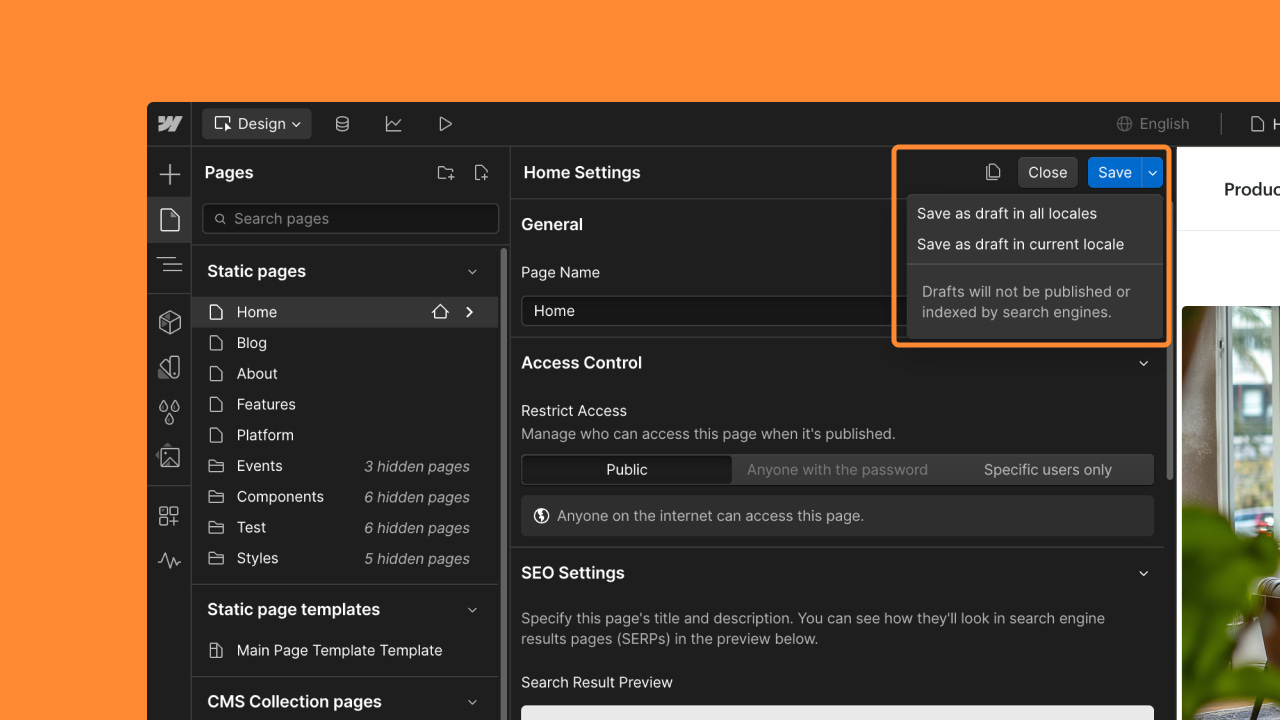
Task: Select Anyone with the password option
Action: (837, 469)
